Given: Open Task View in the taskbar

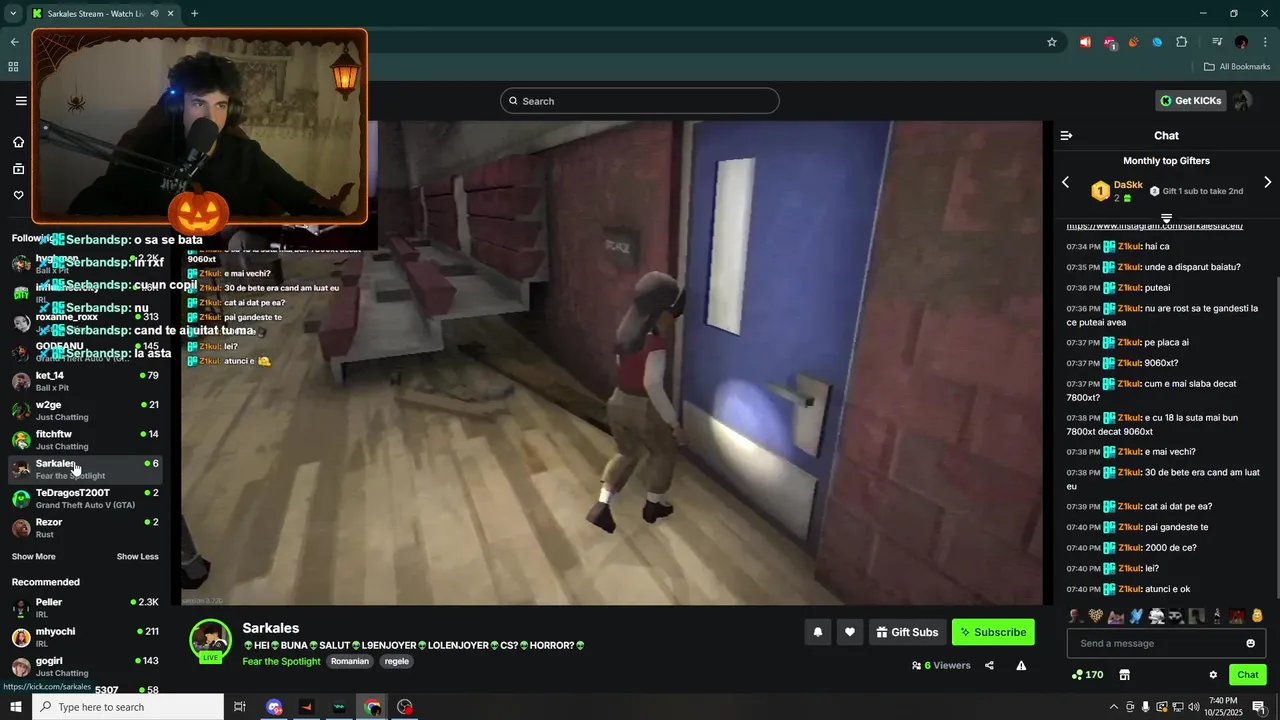Looking at the screenshot, I should coord(240,707).
